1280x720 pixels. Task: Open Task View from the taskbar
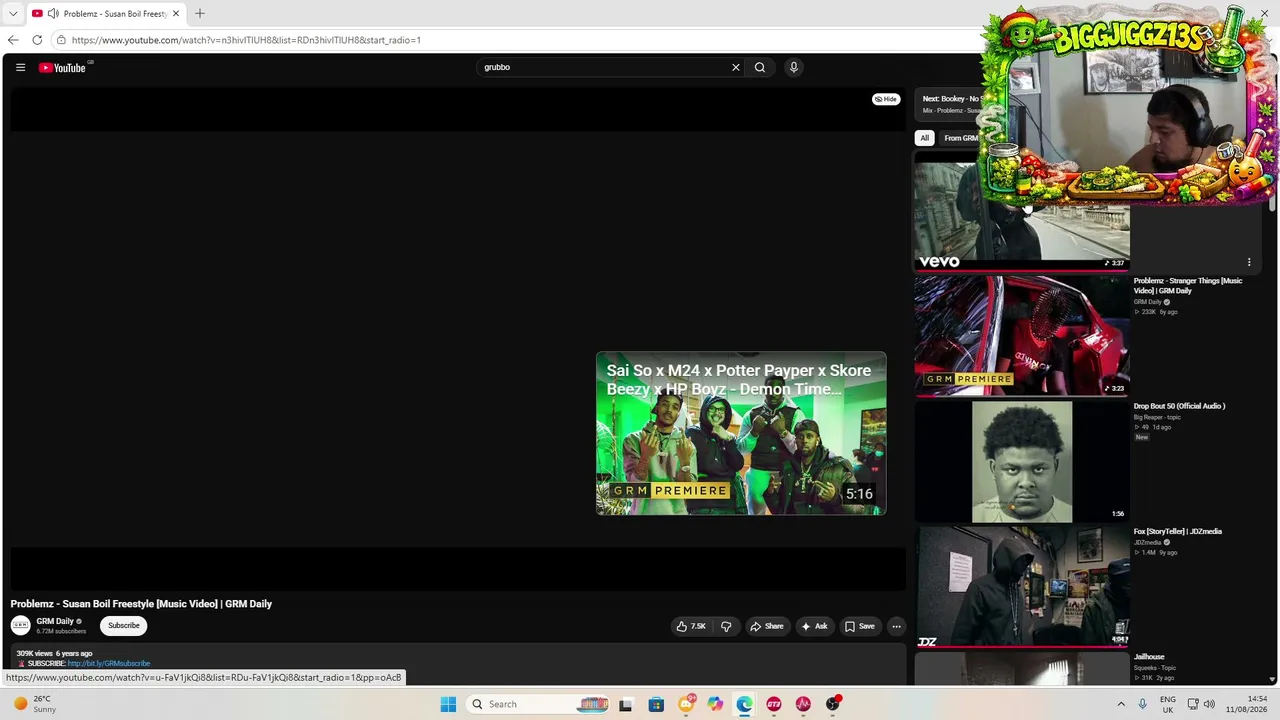tap(626, 704)
